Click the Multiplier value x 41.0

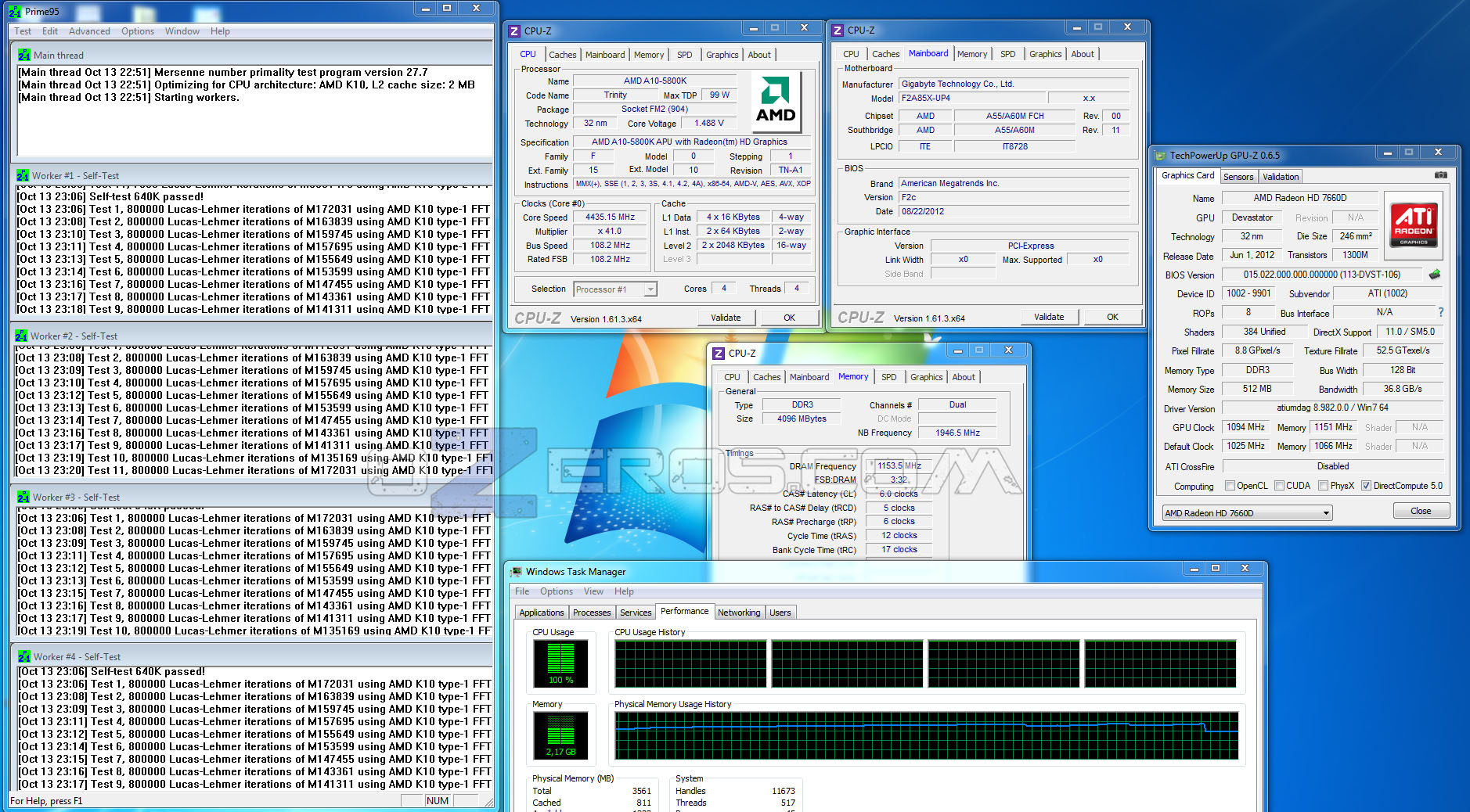point(611,232)
